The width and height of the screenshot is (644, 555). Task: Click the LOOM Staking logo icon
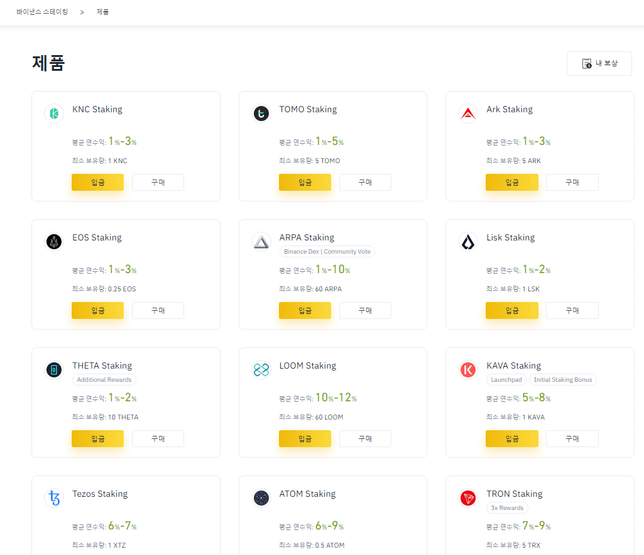click(x=261, y=370)
